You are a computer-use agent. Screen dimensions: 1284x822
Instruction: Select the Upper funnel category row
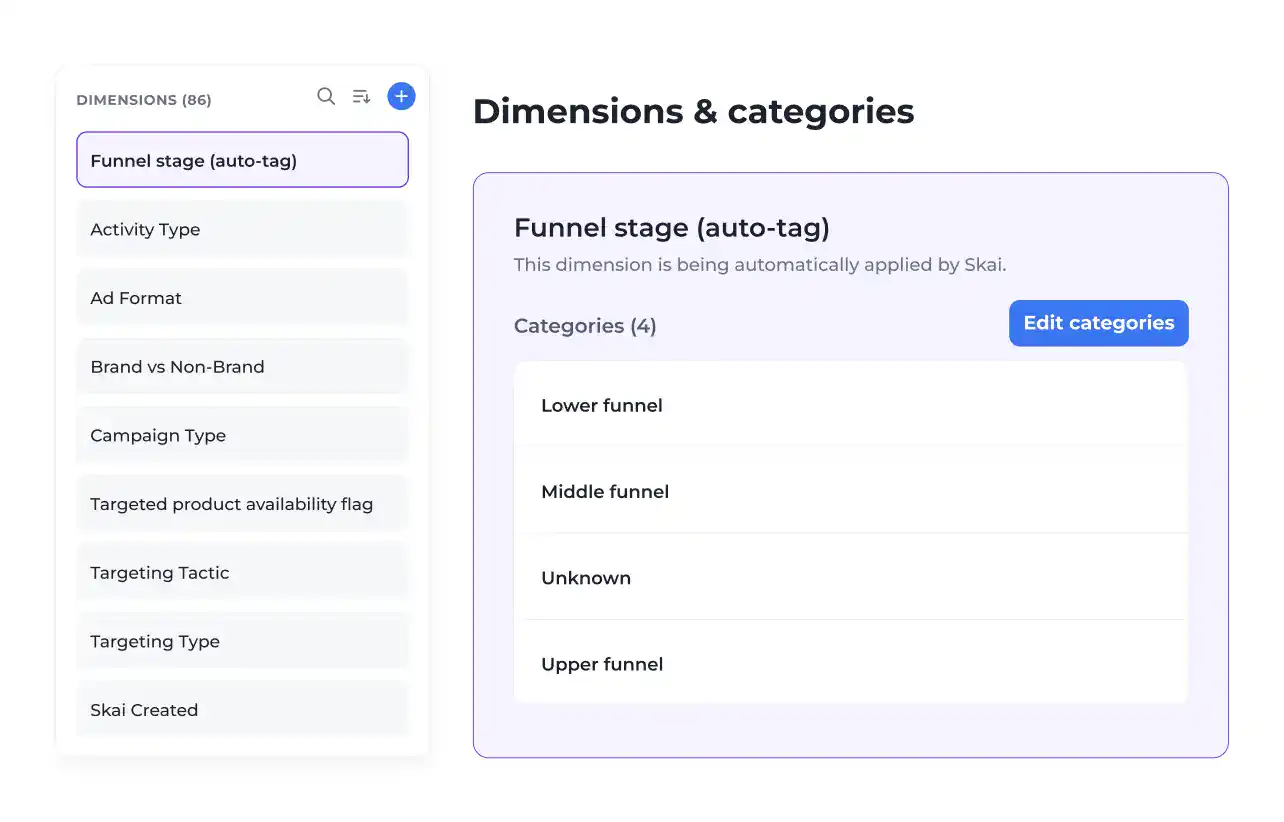tap(851, 663)
